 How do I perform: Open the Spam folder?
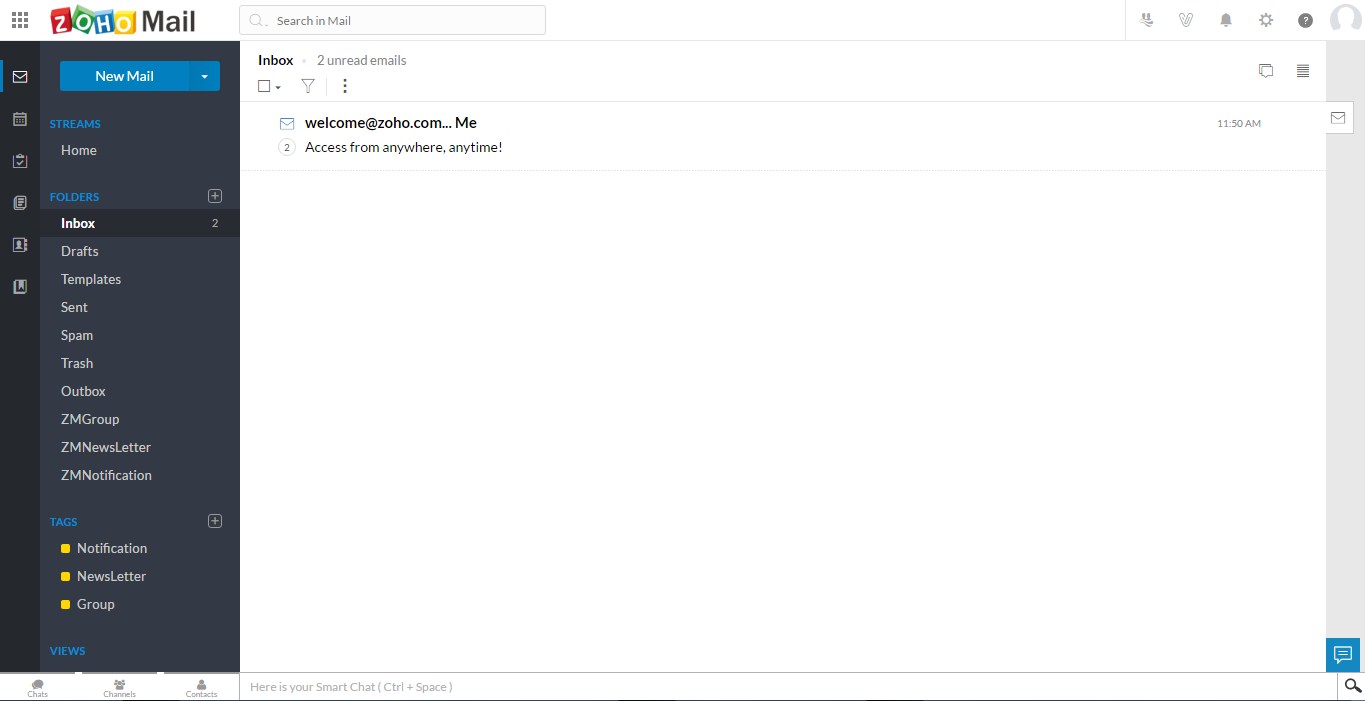click(x=77, y=335)
